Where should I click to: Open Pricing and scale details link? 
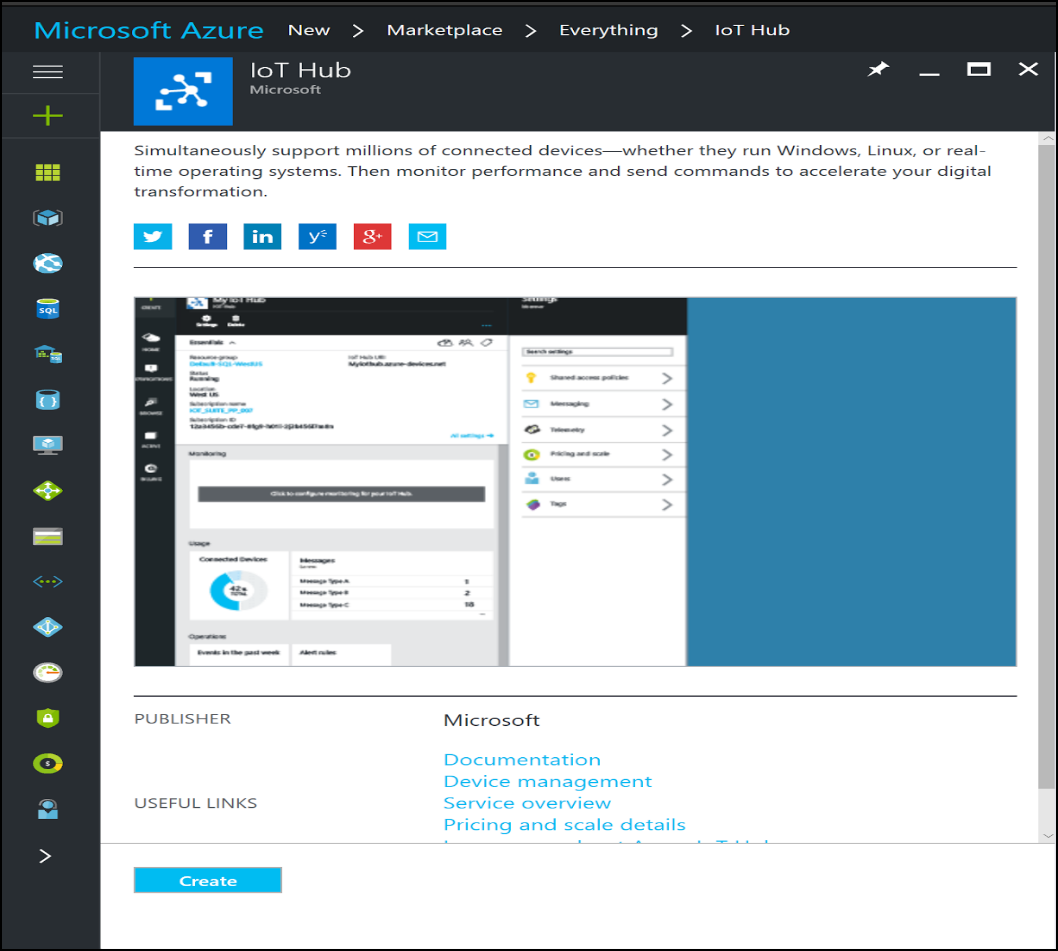point(565,825)
